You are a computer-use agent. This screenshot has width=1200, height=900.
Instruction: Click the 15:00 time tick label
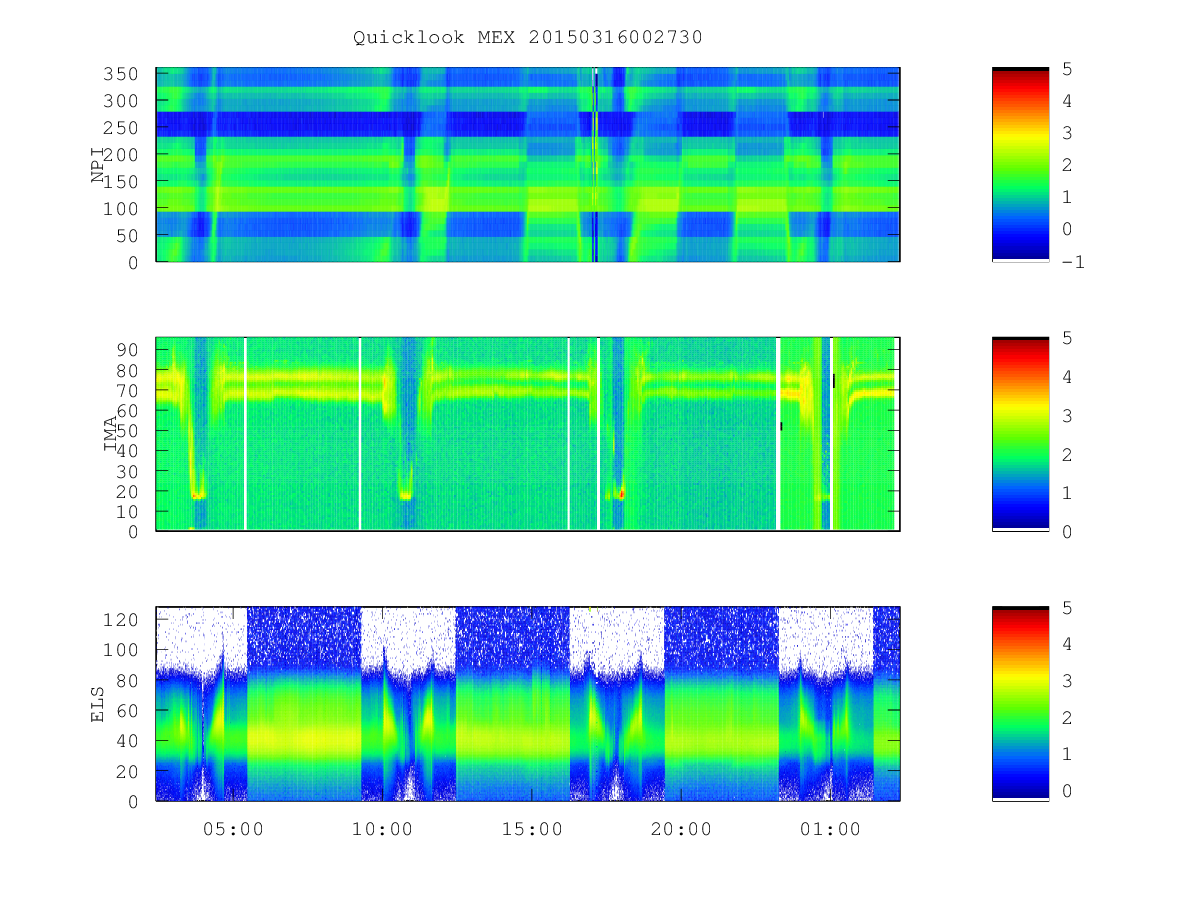coord(532,829)
